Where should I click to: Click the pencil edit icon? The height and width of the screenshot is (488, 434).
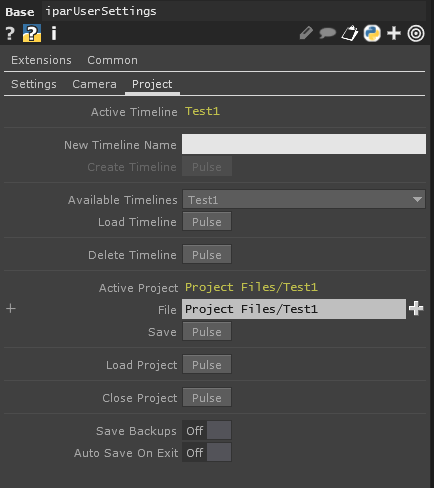click(x=306, y=33)
